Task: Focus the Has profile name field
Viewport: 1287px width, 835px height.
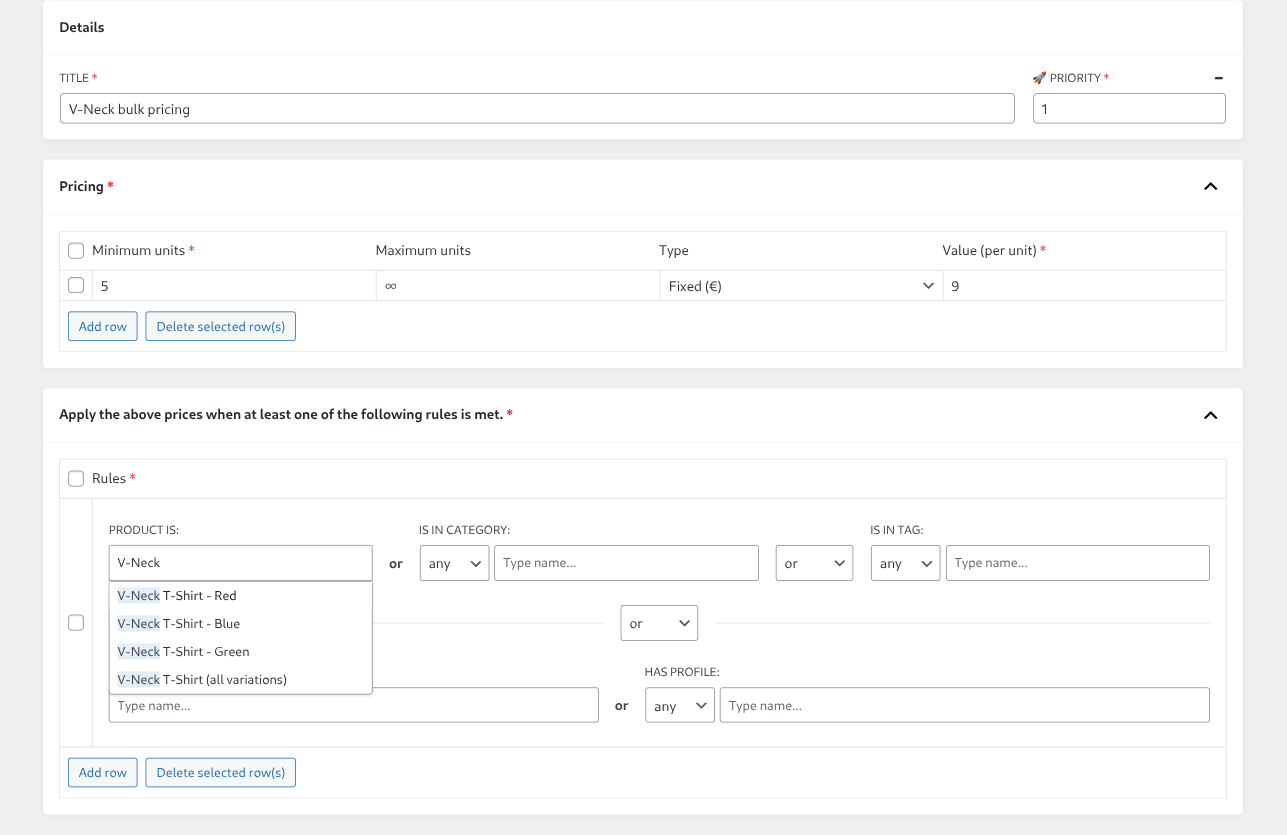Action: coord(965,706)
